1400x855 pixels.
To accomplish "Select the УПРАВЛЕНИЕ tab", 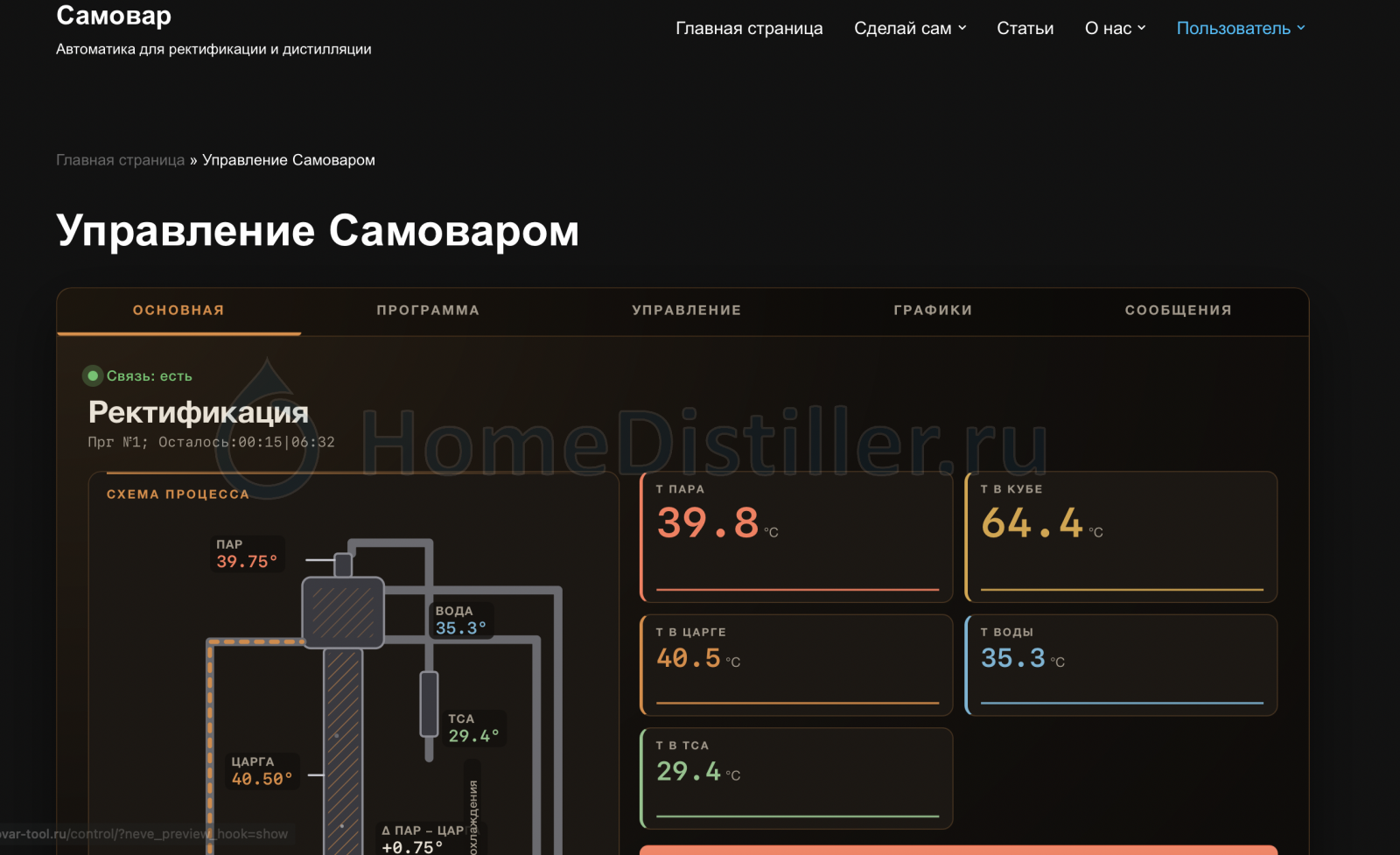I will (687, 311).
